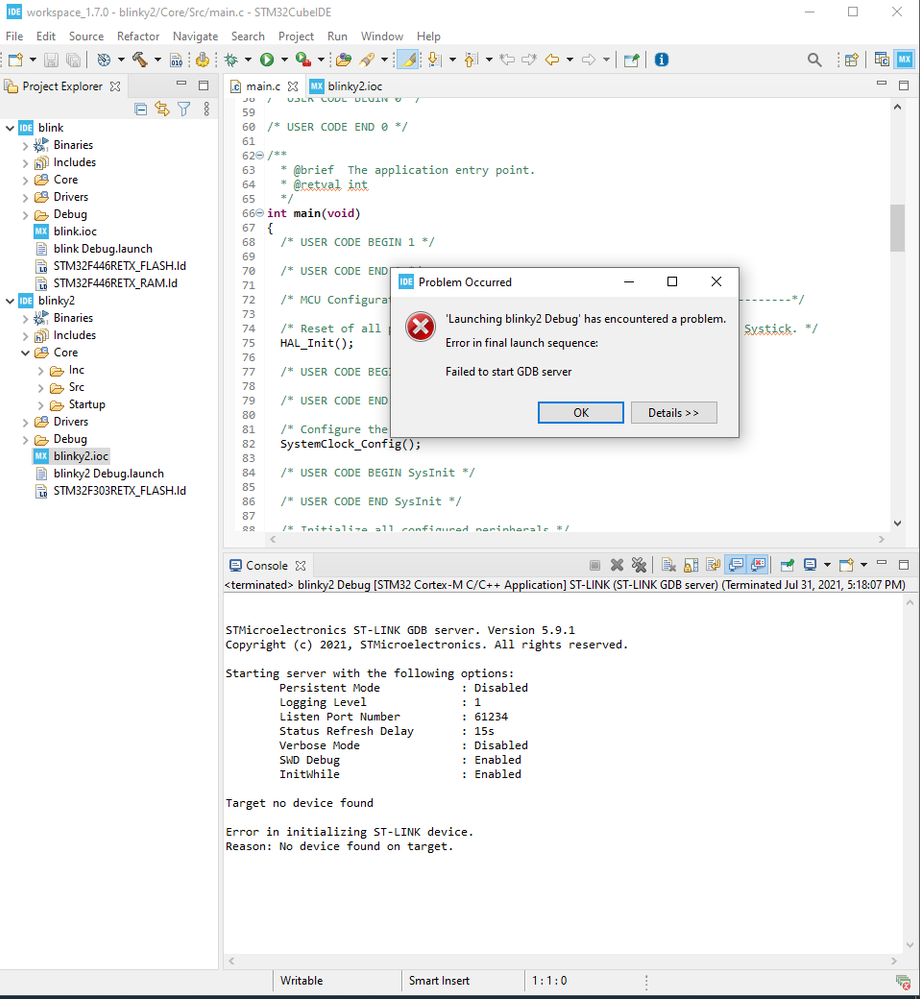Collapse the Core folder under blinky2
Screen dimensions: 920x999
[x=25, y=353]
